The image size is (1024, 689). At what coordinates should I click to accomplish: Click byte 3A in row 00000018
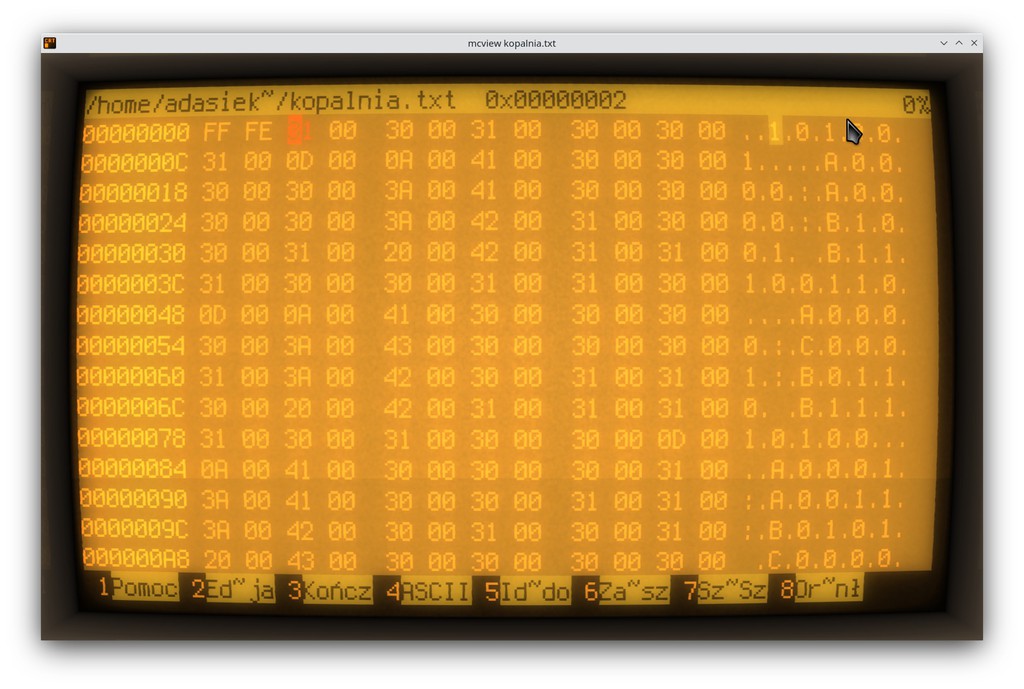398,191
